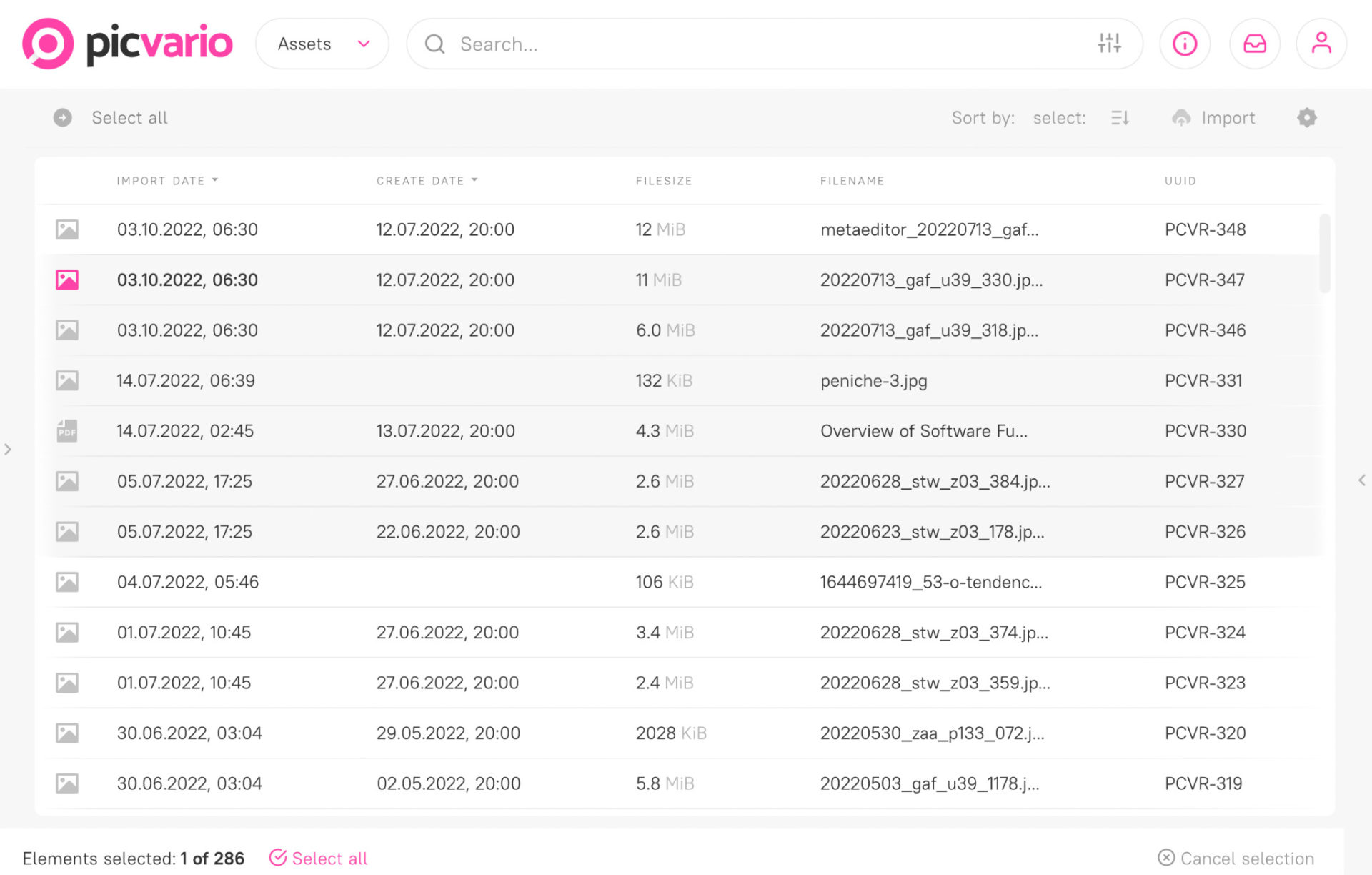Deselect the highlighted PCVR-347 image icon

pyautogui.click(x=67, y=280)
